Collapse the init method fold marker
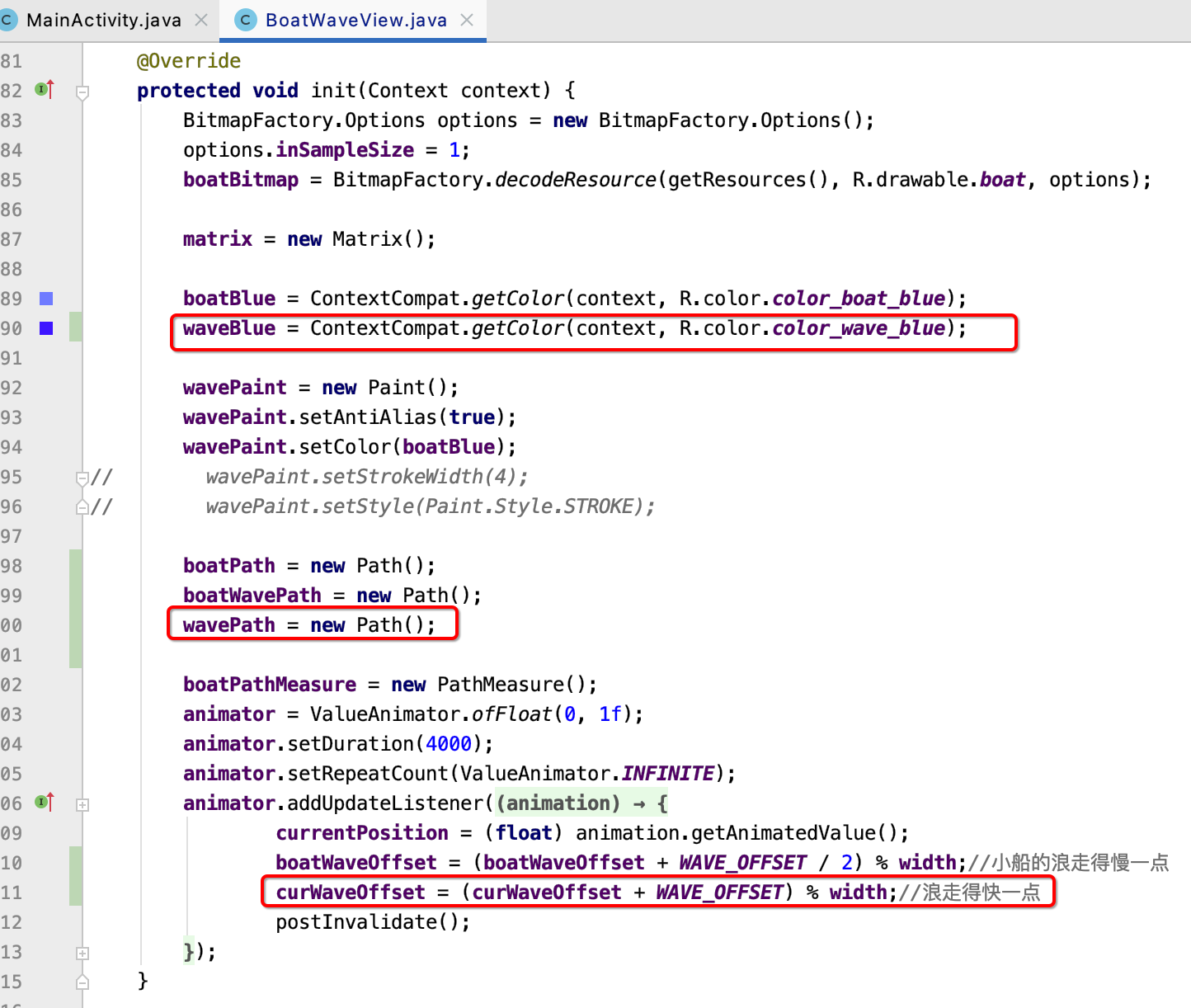 [x=82, y=92]
